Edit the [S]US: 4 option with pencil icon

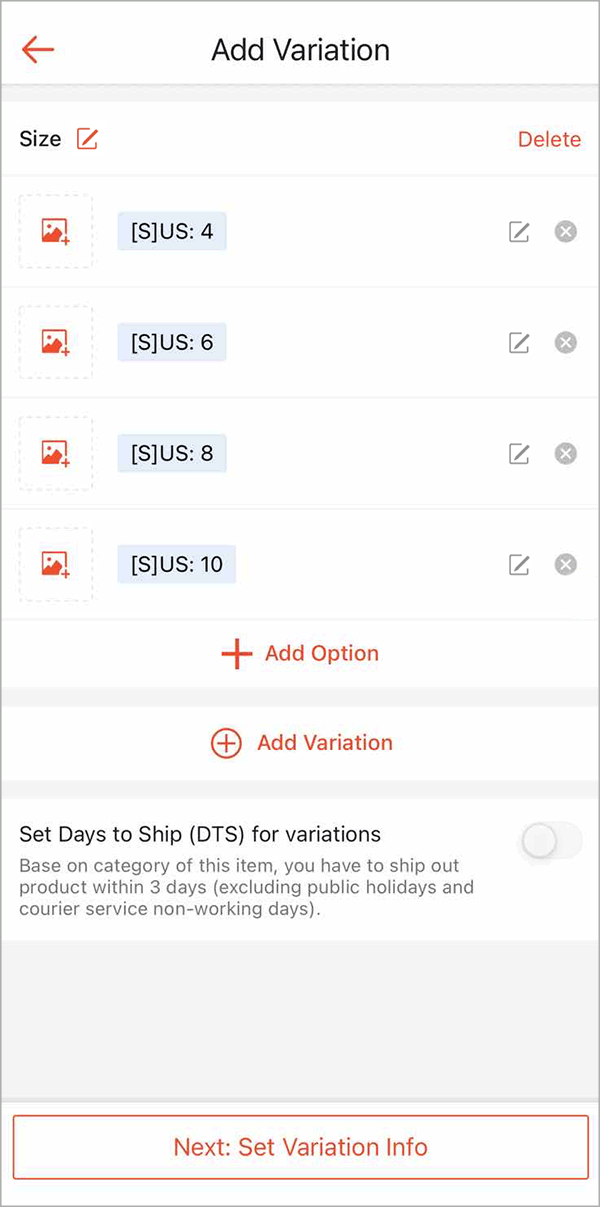(519, 232)
